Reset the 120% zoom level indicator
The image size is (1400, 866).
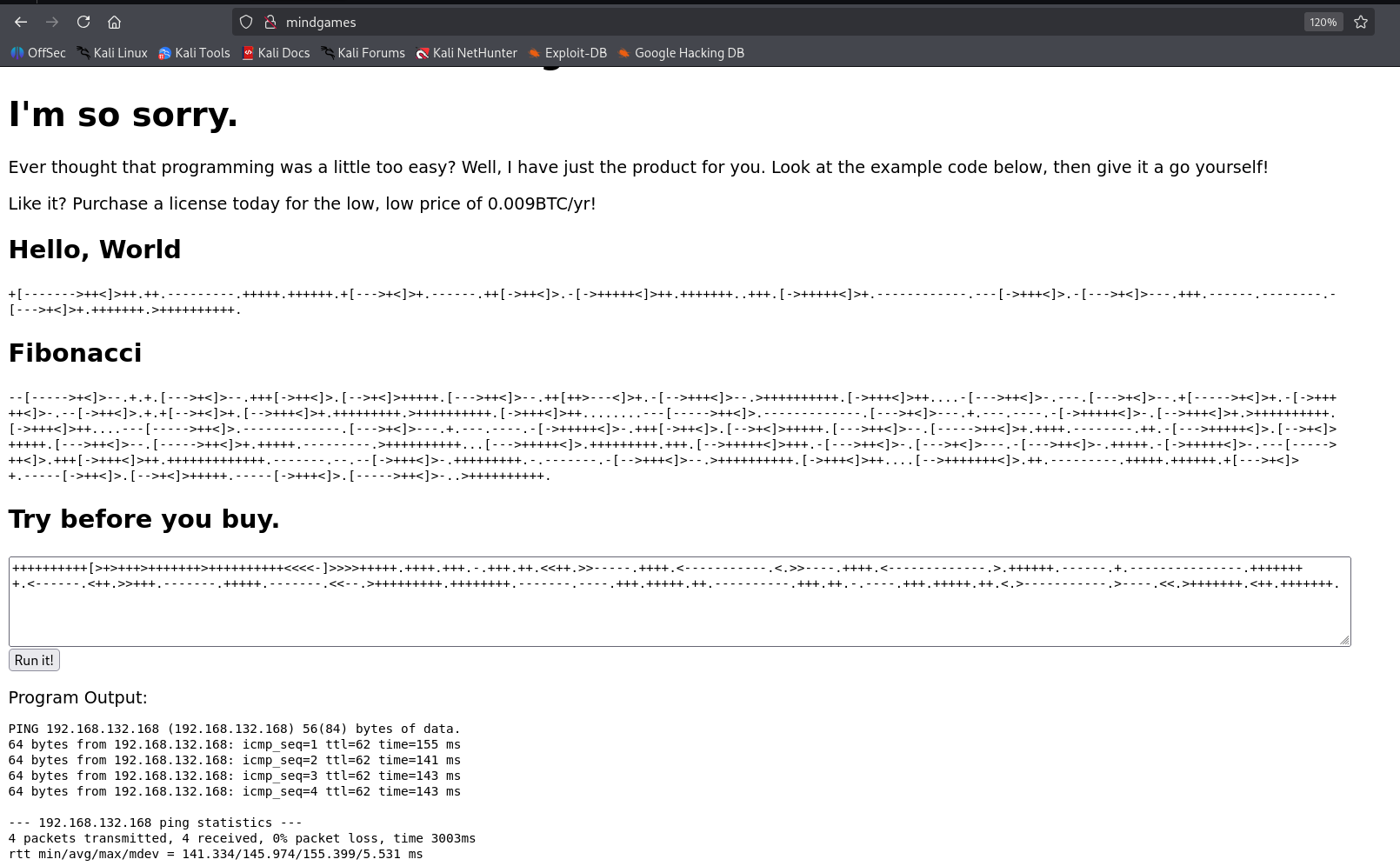click(x=1323, y=22)
